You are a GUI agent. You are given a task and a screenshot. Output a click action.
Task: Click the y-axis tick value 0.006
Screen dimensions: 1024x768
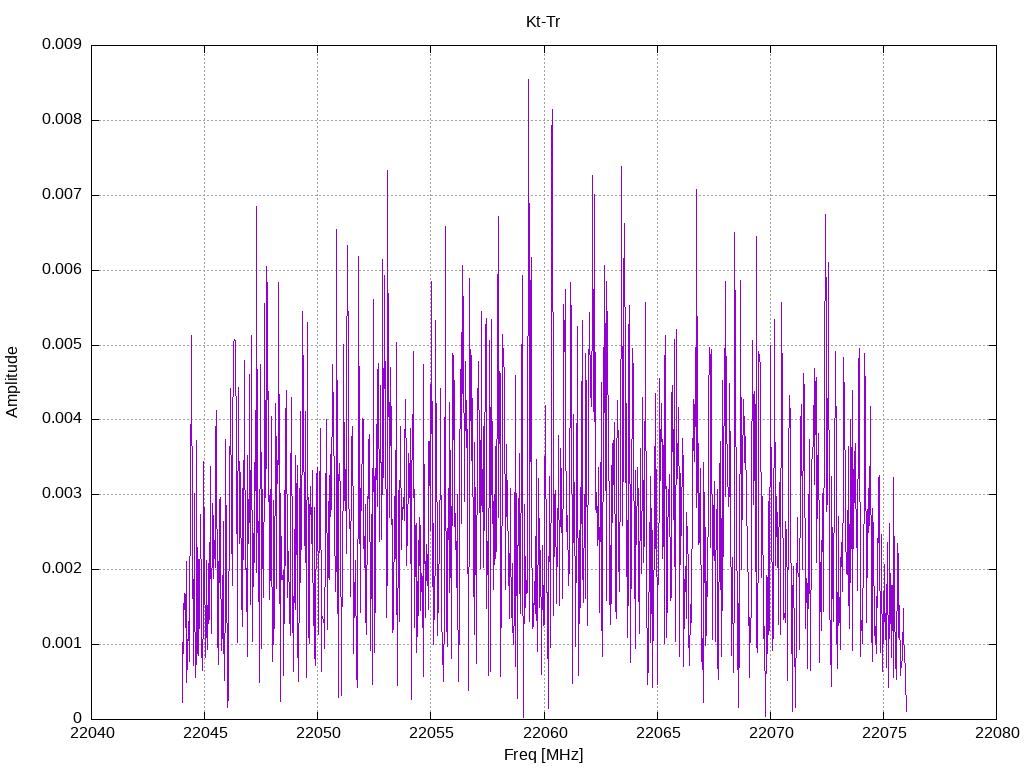pos(62,269)
